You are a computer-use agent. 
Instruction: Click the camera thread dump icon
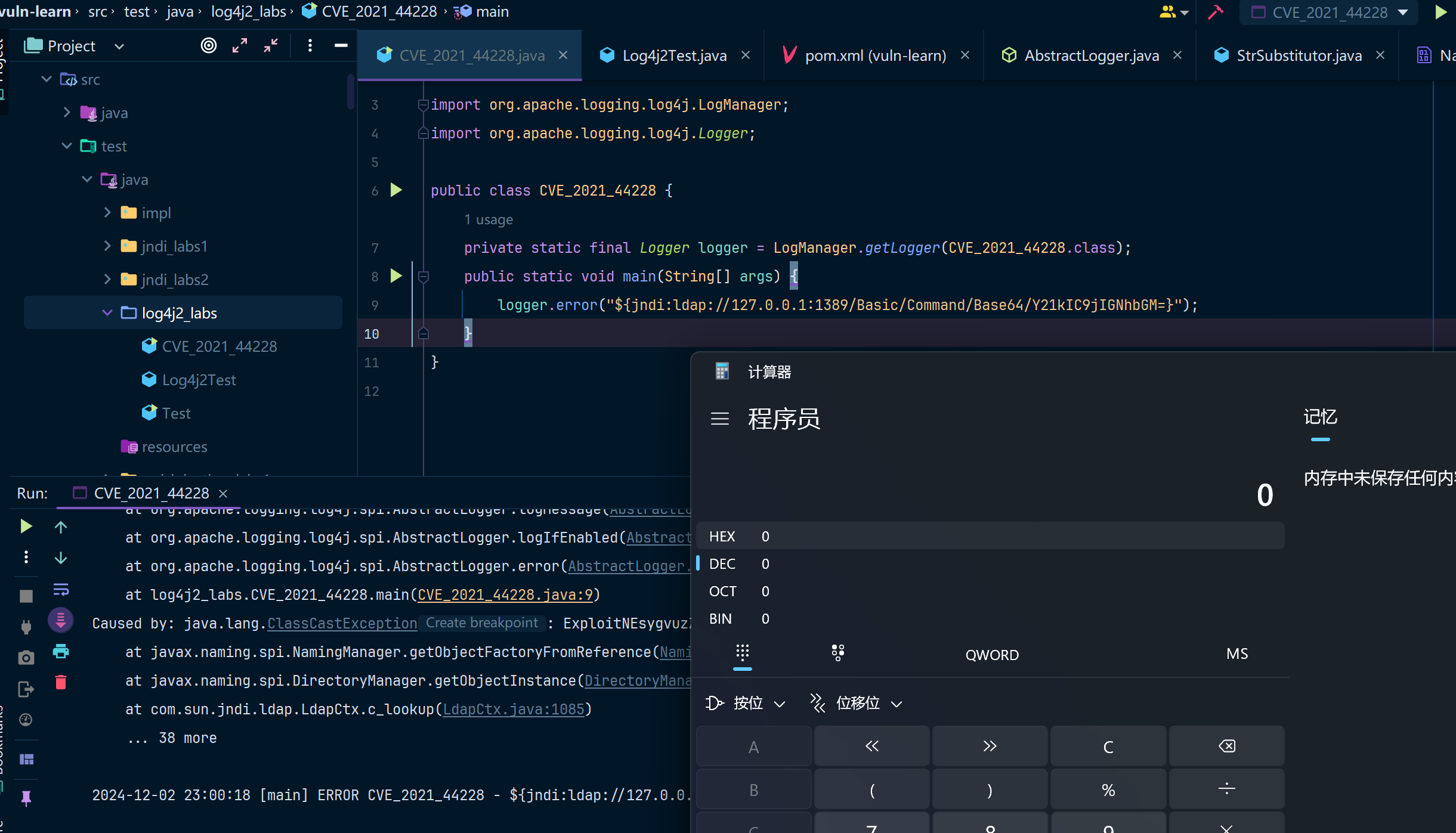click(26, 658)
